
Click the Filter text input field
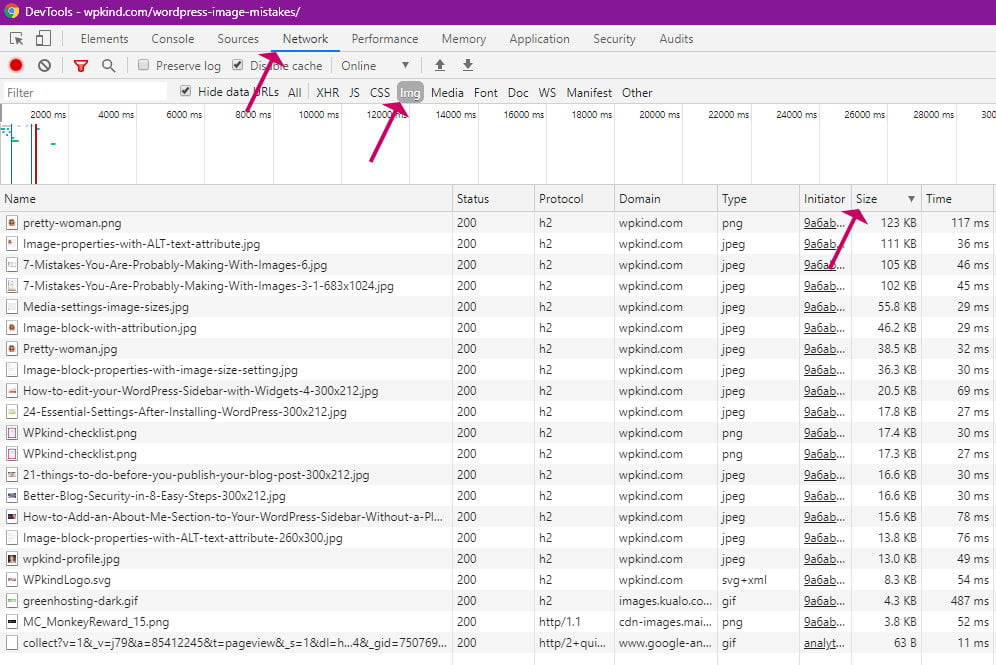(85, 93)
